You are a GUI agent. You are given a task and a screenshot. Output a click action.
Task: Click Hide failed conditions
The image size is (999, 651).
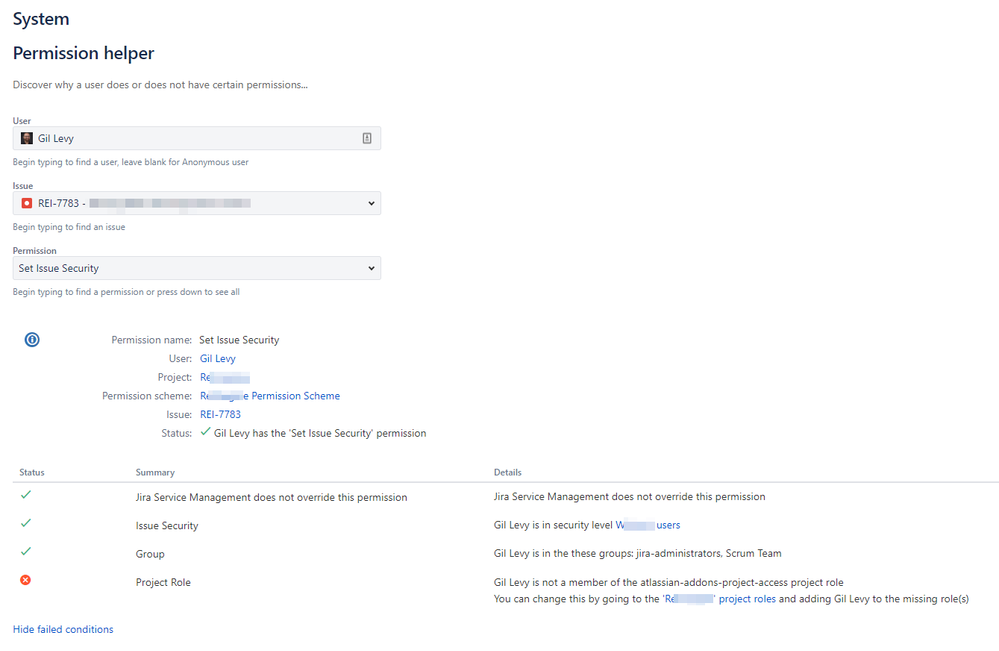(63, 629)
